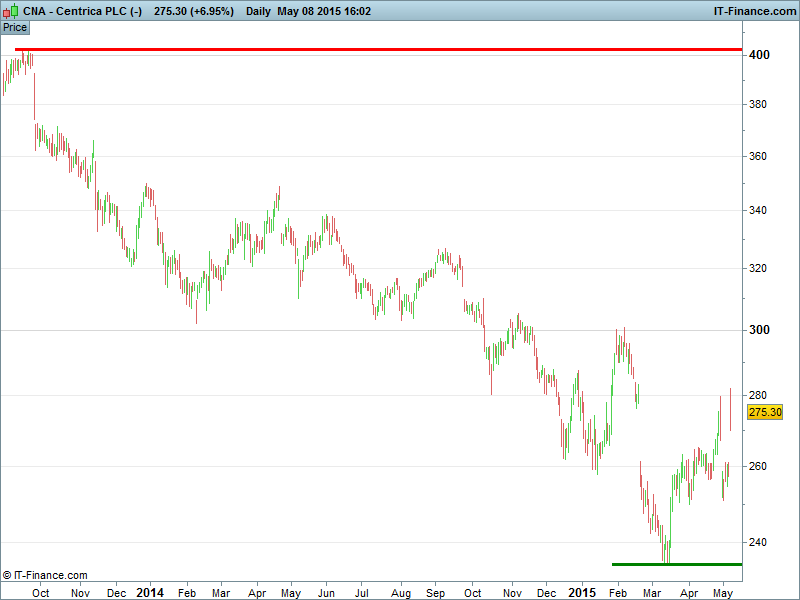This screenshot has height=600, width=800.
Task: Click the 340 level on price axis
Action: (759, 210)
